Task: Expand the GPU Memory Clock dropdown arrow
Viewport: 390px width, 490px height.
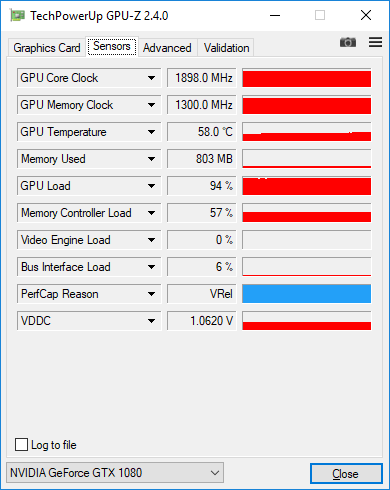Action: [x=151, y=105]
